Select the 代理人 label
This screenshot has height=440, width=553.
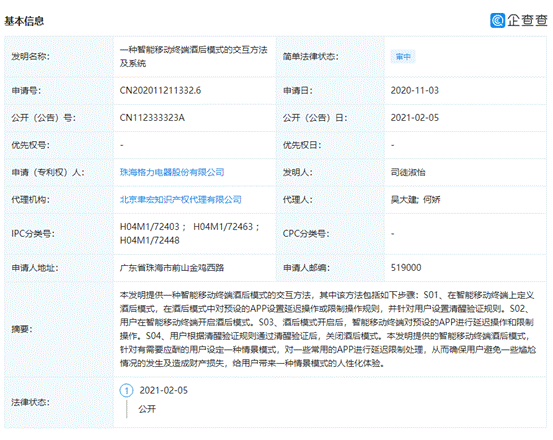298,200
